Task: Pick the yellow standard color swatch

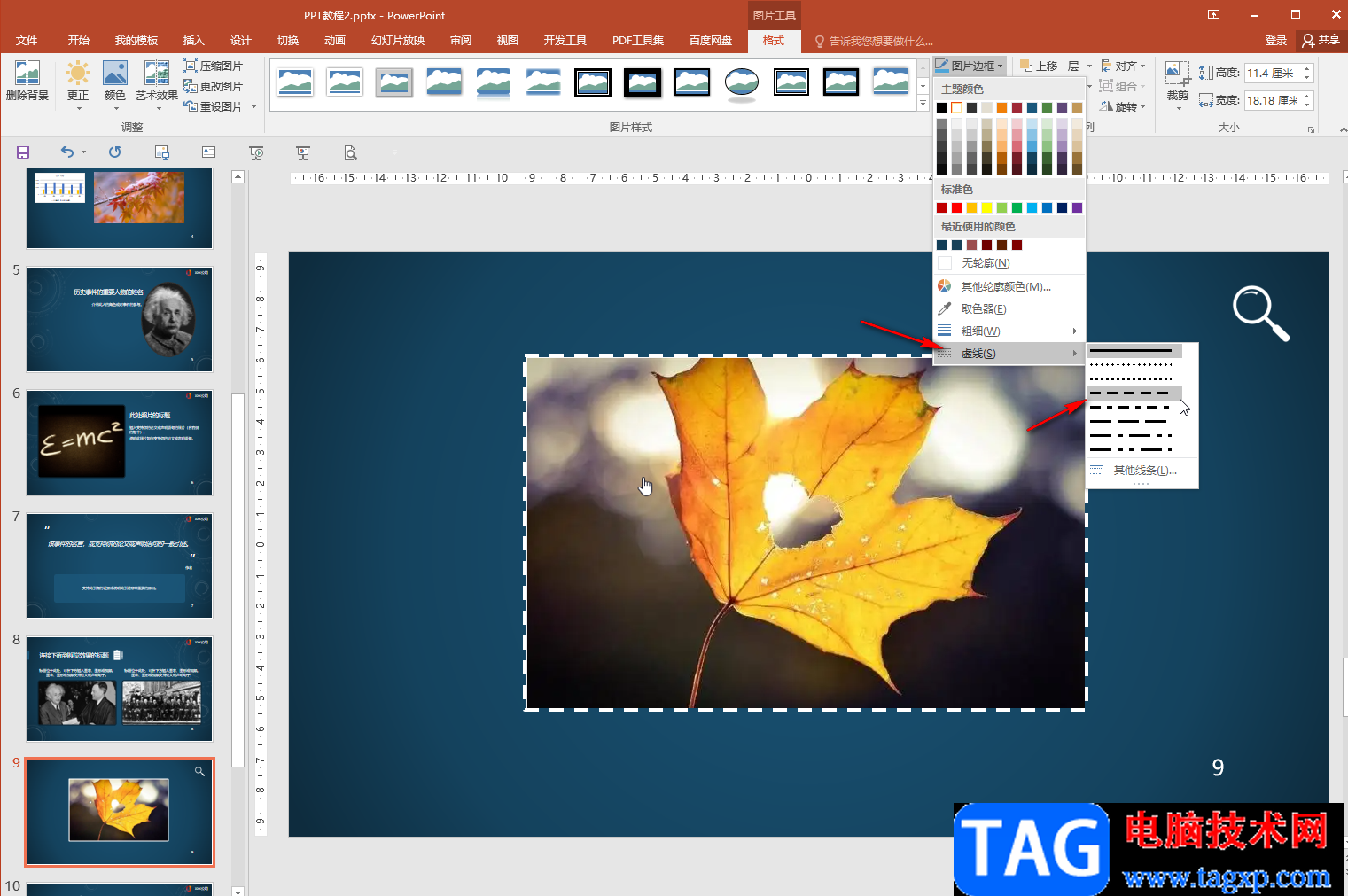Action: click(986, 207)
